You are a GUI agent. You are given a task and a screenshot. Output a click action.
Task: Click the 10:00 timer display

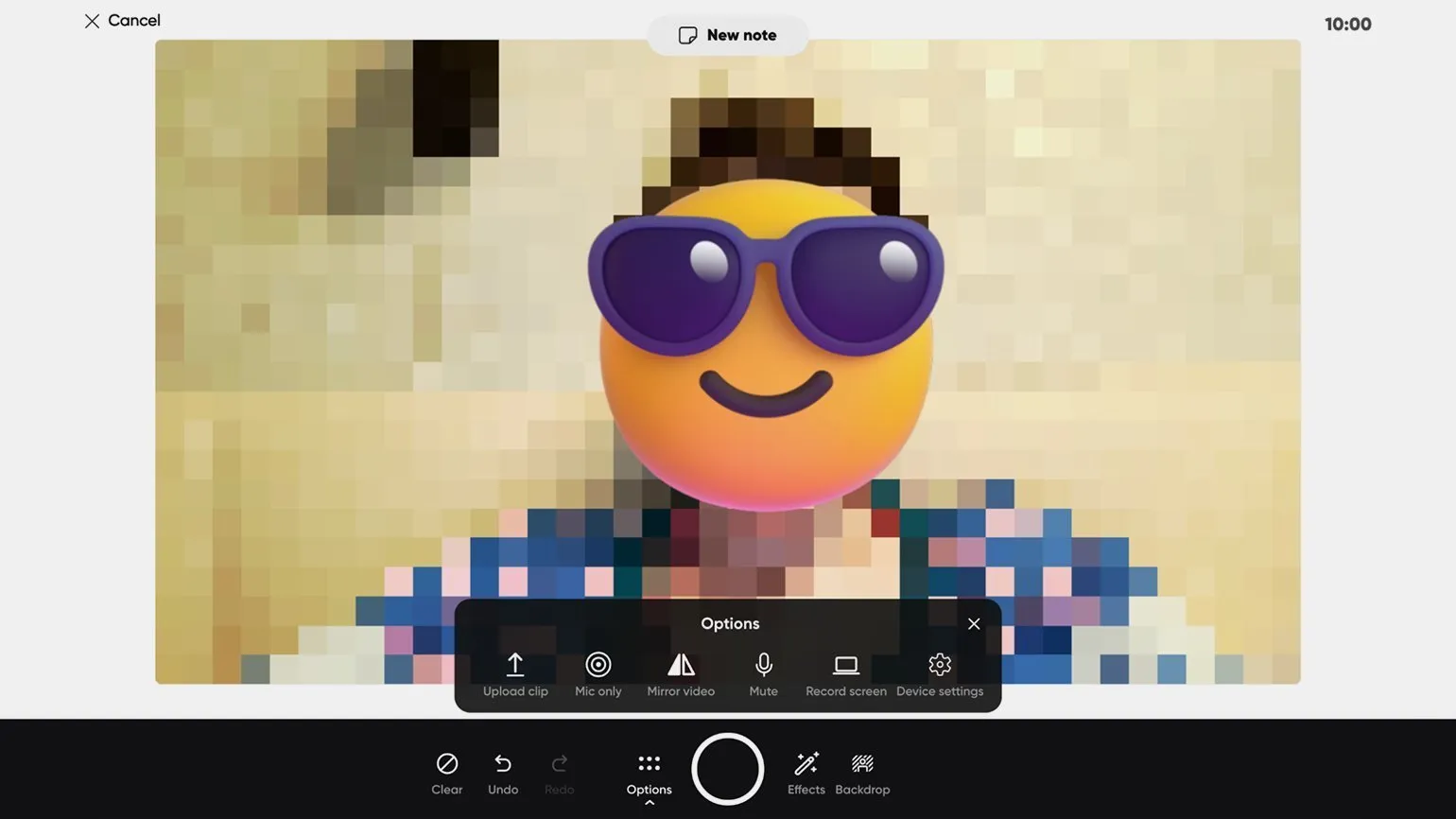pyautogui.click(x=1346, y=25)
